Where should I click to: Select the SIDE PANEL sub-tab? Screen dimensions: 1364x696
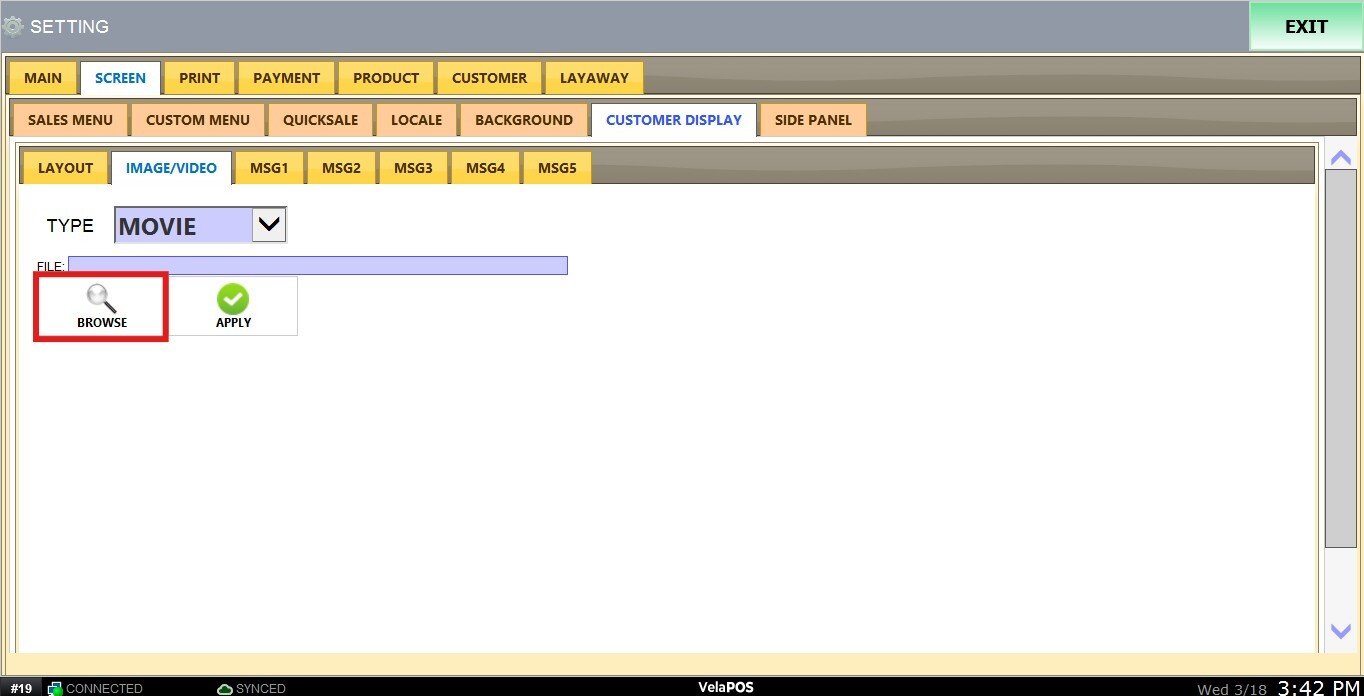pyautogui.click(x=812, y=120)
